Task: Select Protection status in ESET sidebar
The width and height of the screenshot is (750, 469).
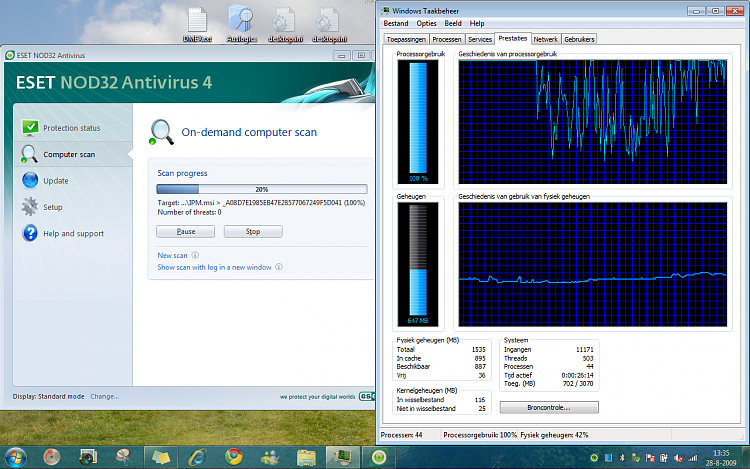Action: (73, 128)
